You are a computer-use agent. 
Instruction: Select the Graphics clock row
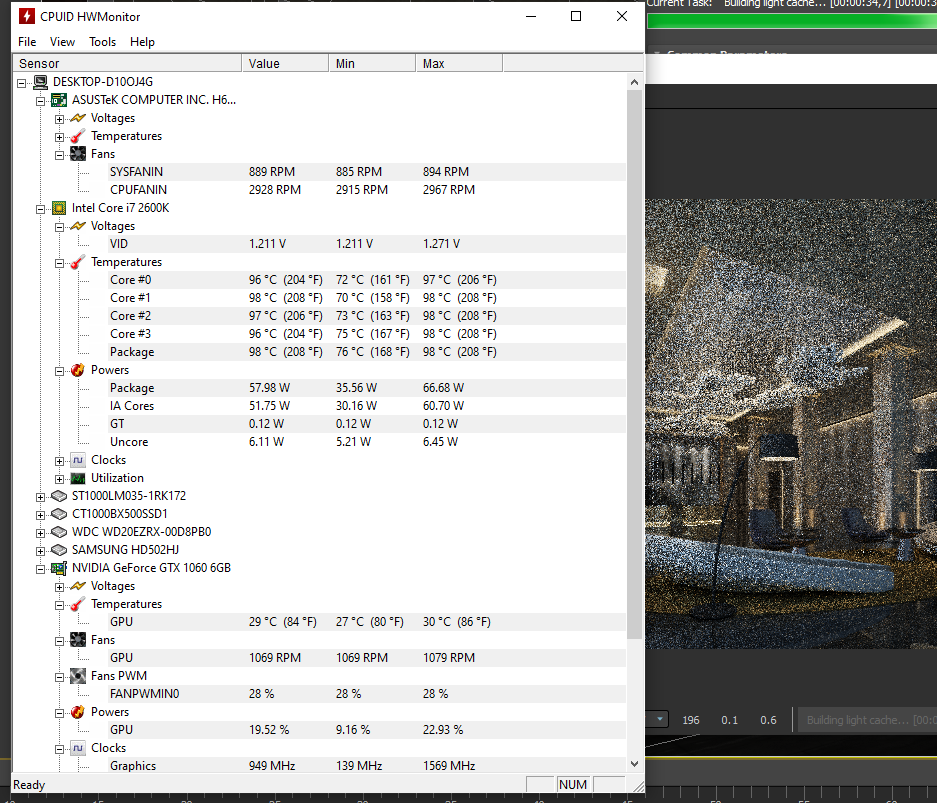(x=368, y=766)
